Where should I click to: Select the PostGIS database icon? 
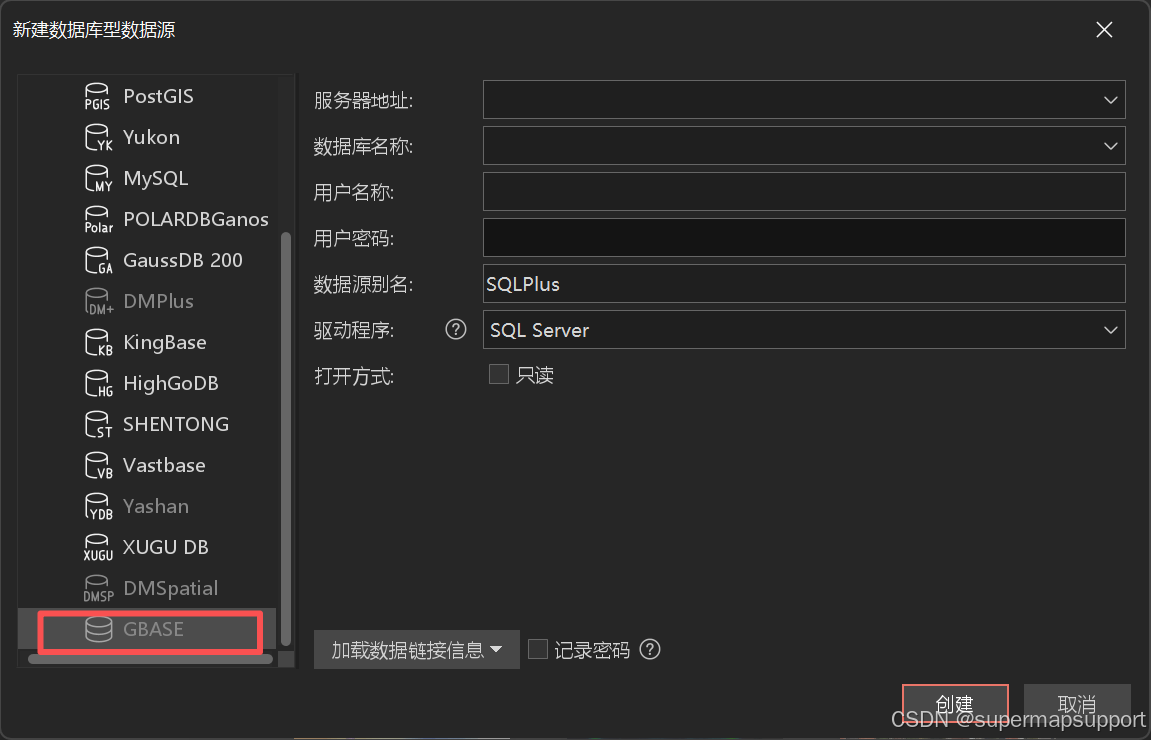coord(98,96)
